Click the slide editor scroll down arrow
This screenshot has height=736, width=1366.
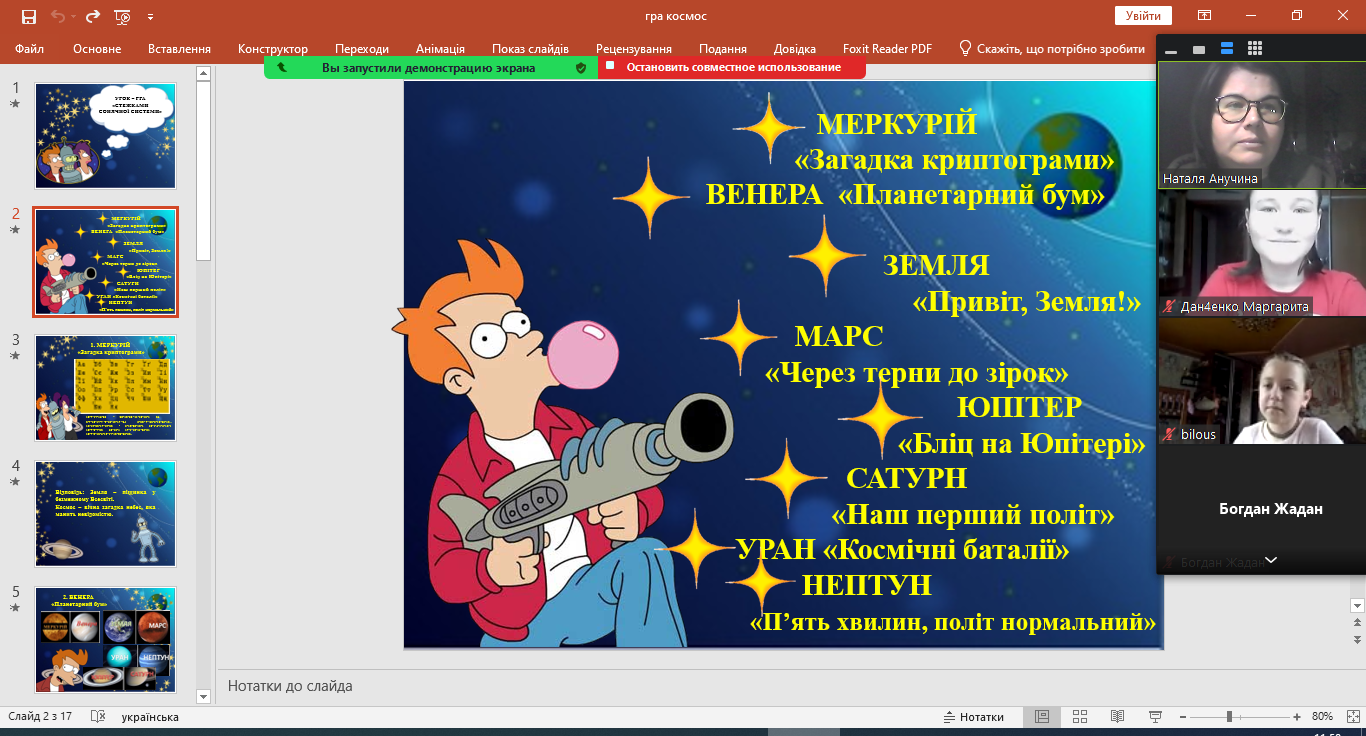click(x=1357, y=606)
